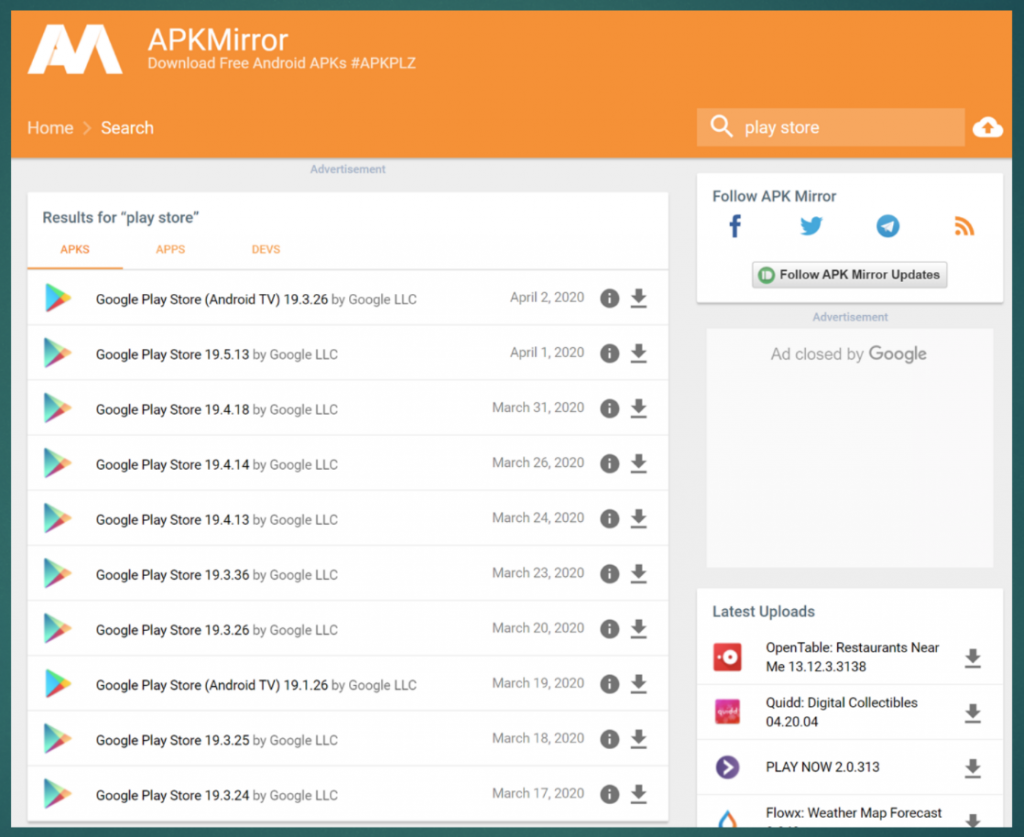Show info for Google Play Store 19.3.26 March 20

[609, 629]
